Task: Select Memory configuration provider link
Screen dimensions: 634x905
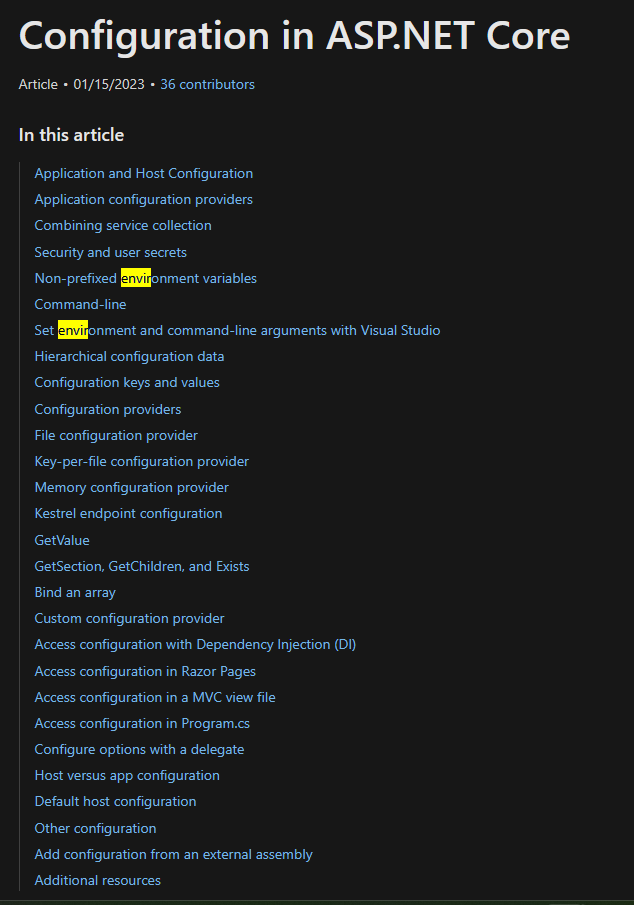Action: coord(131,487)
